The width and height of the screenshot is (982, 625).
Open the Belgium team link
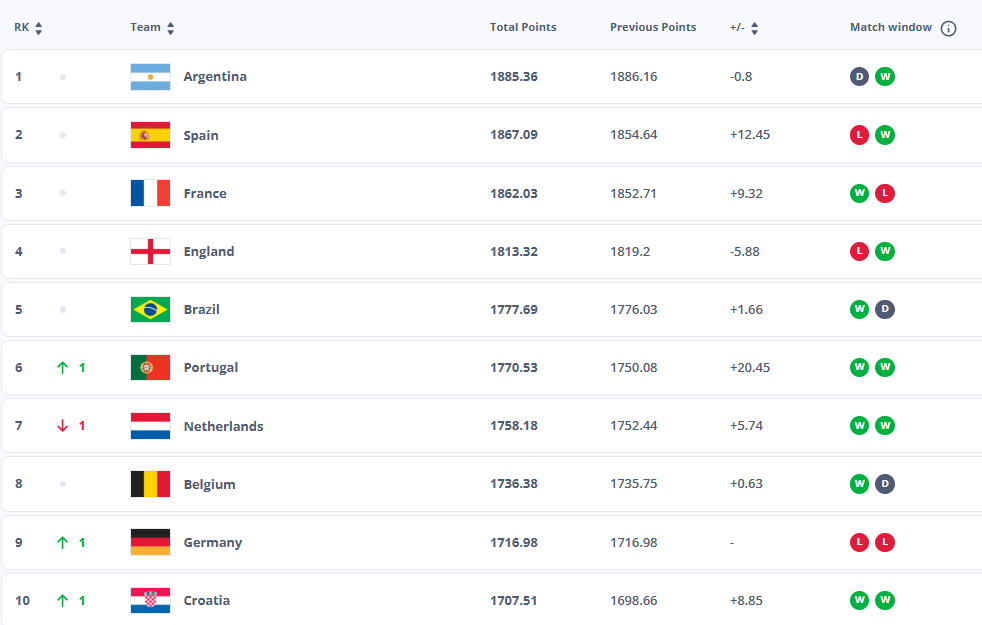tap(210, 484)
